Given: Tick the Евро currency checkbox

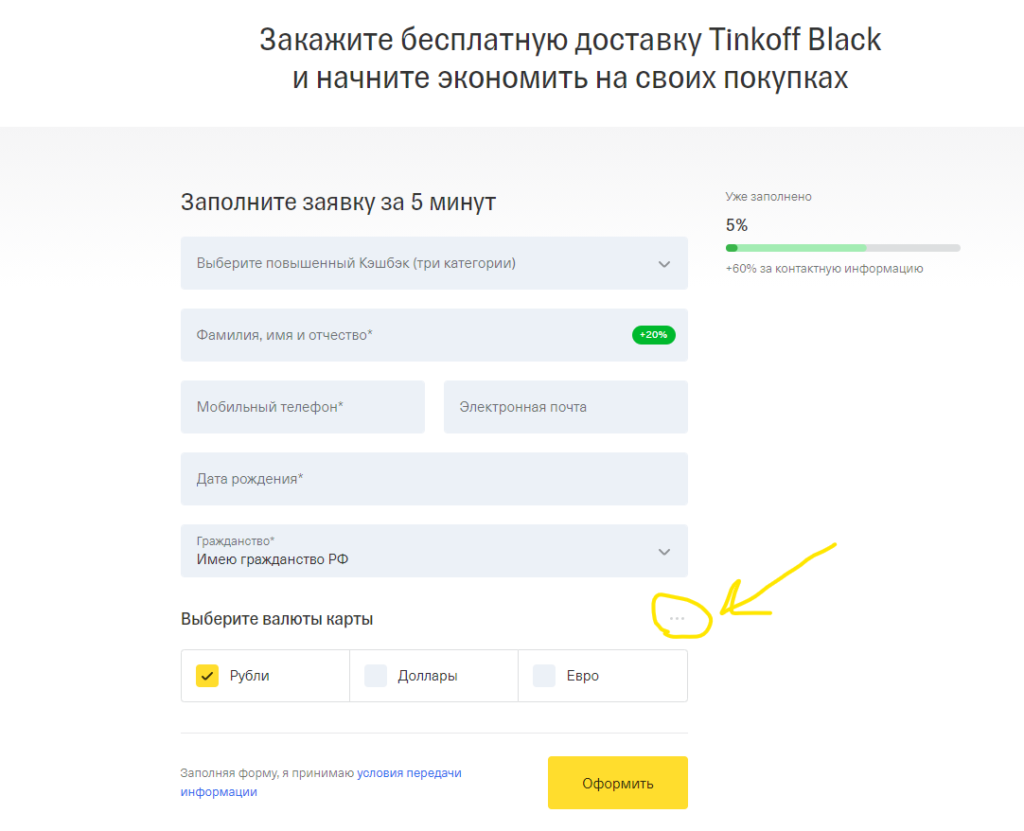Looking at the screenshot, I should click(544, 676).
